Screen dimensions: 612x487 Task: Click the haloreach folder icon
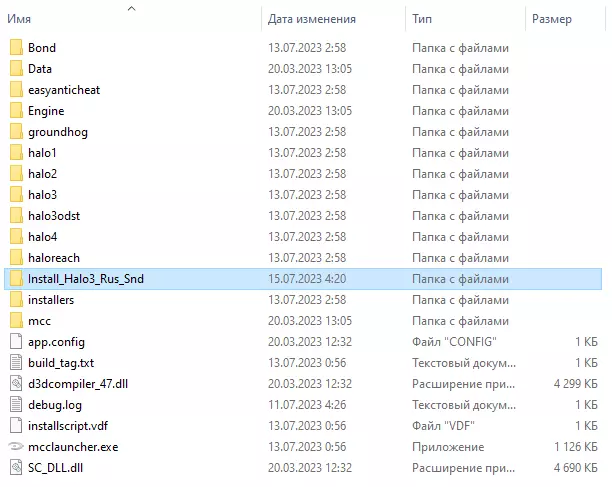tap(16, 258)
